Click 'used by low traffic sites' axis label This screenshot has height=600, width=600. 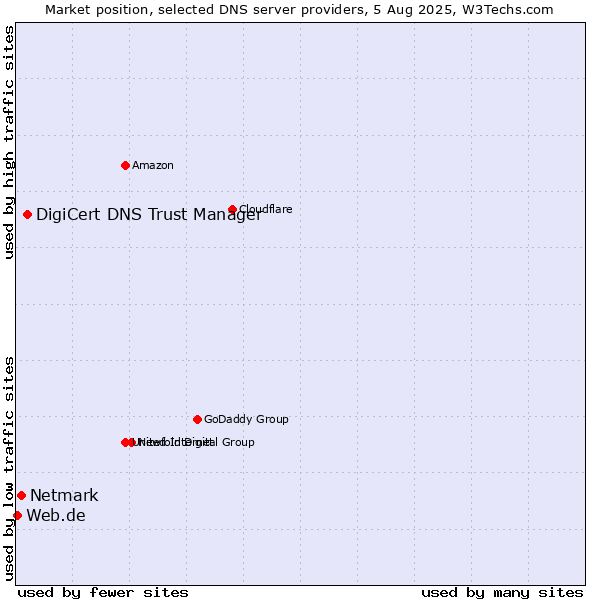pyautogui.click(x=8, y=469)
